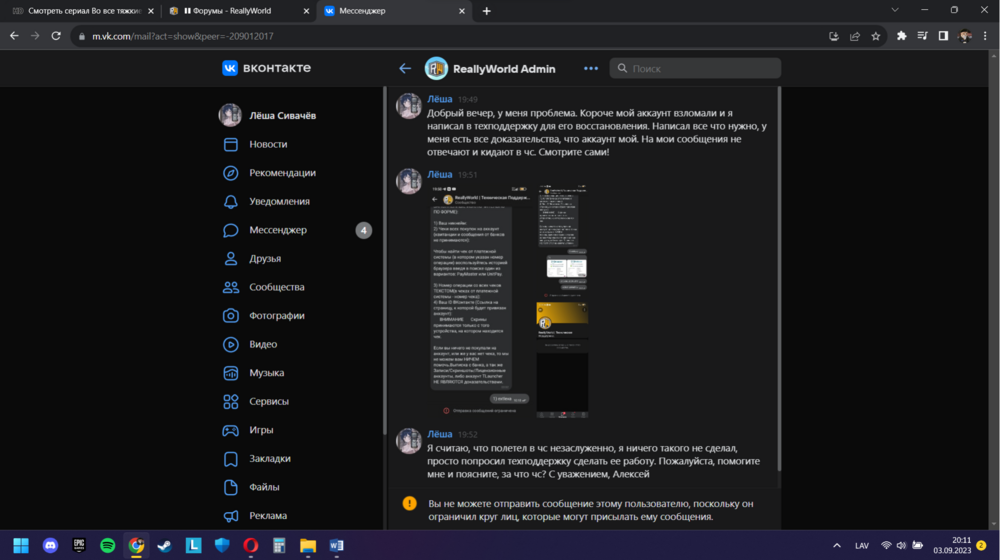Reload the page
Viewport: 1000px width, 560px height.
coord(56,36)
